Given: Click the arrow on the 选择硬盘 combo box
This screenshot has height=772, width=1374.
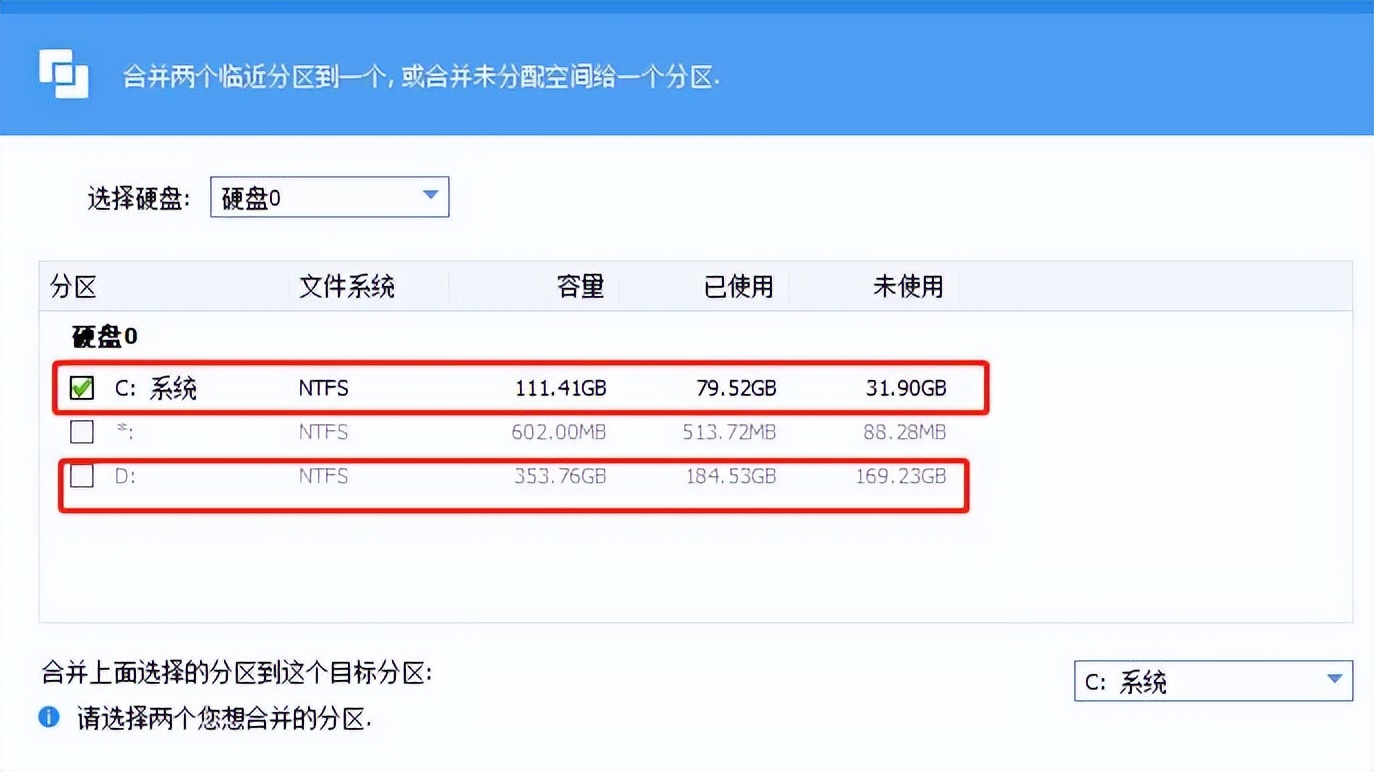Looking at the screenshot, I should point(430,197).
